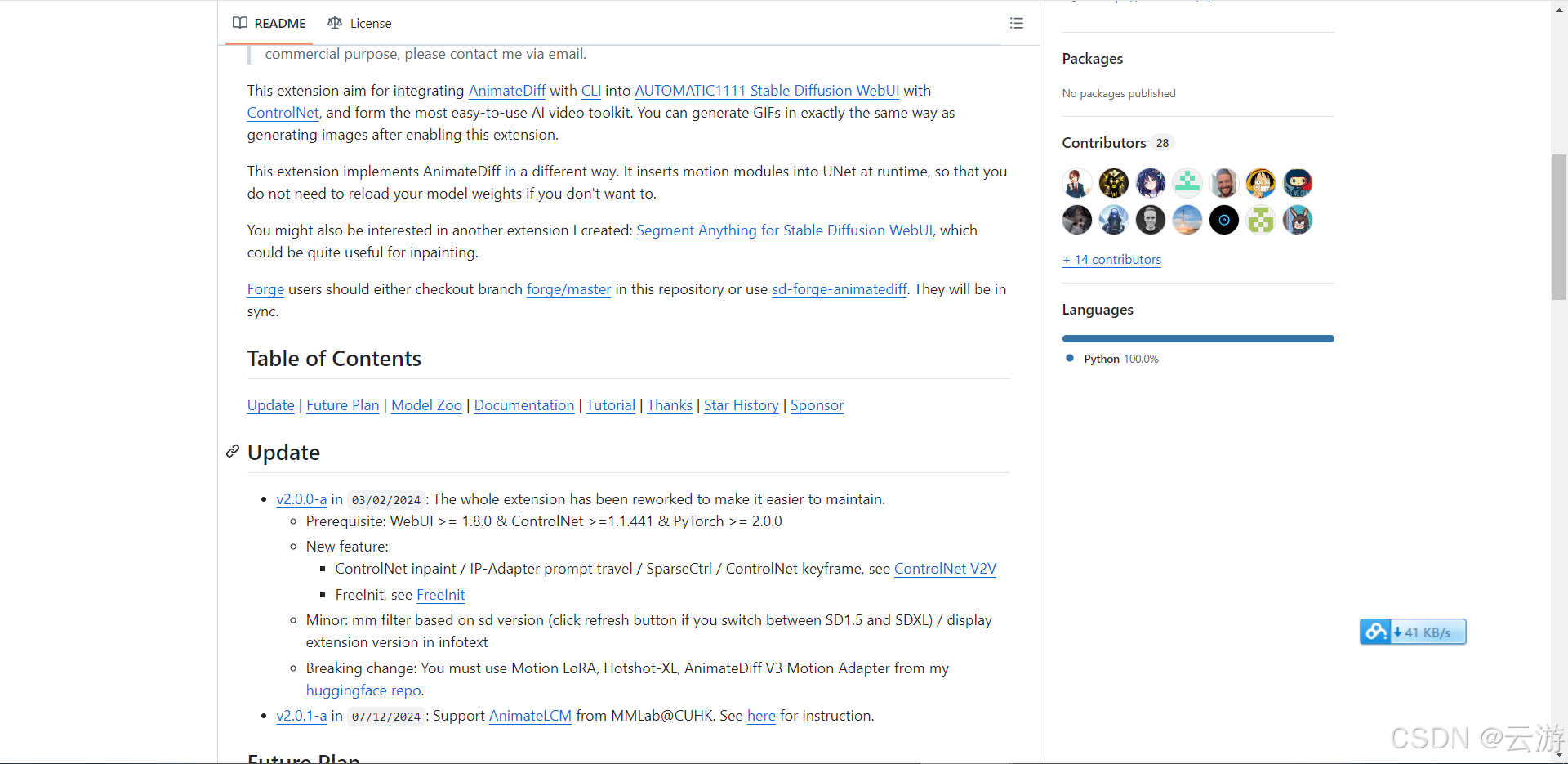Open the sd-forge-animatediff link
Viewport: 1568px width, 764px height.
840,289
